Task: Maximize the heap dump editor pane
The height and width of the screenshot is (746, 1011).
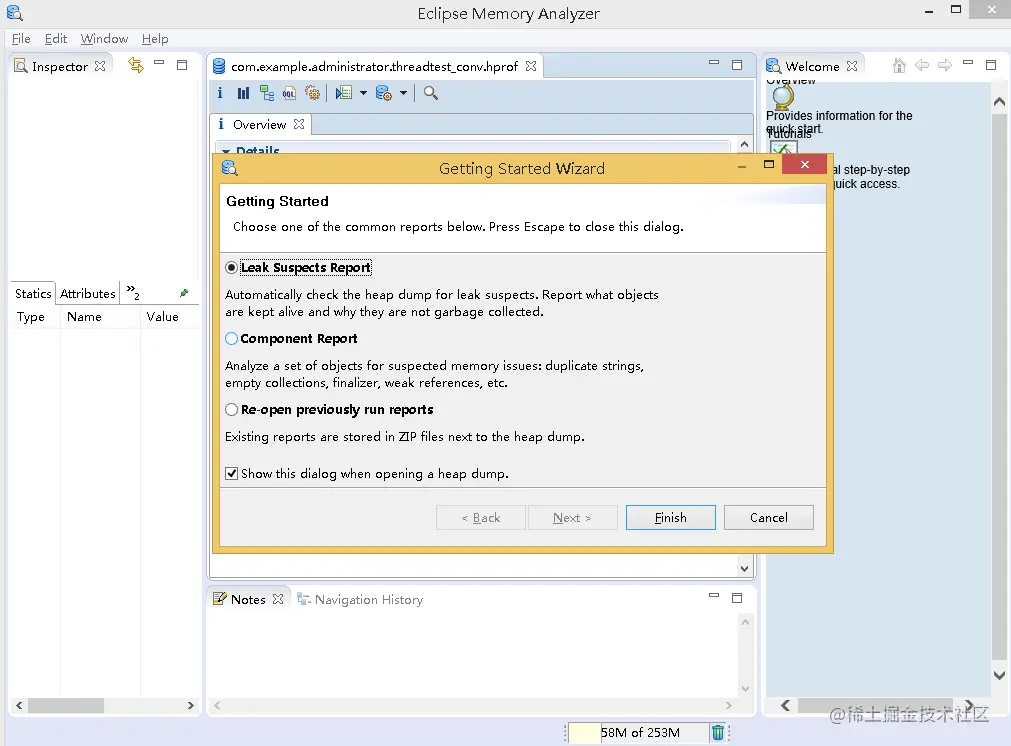Action: (737, 64)
